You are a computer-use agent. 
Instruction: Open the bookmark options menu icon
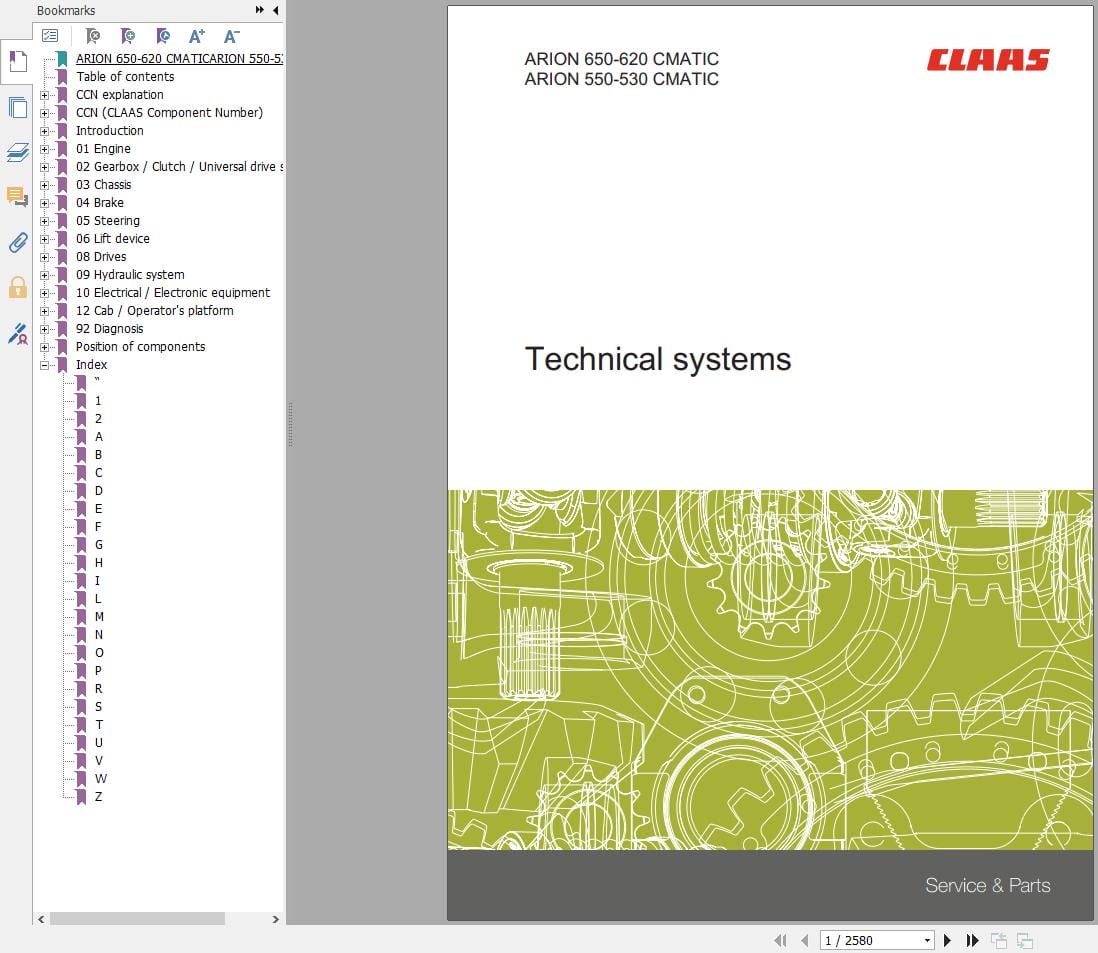click(x=50, y=36)
